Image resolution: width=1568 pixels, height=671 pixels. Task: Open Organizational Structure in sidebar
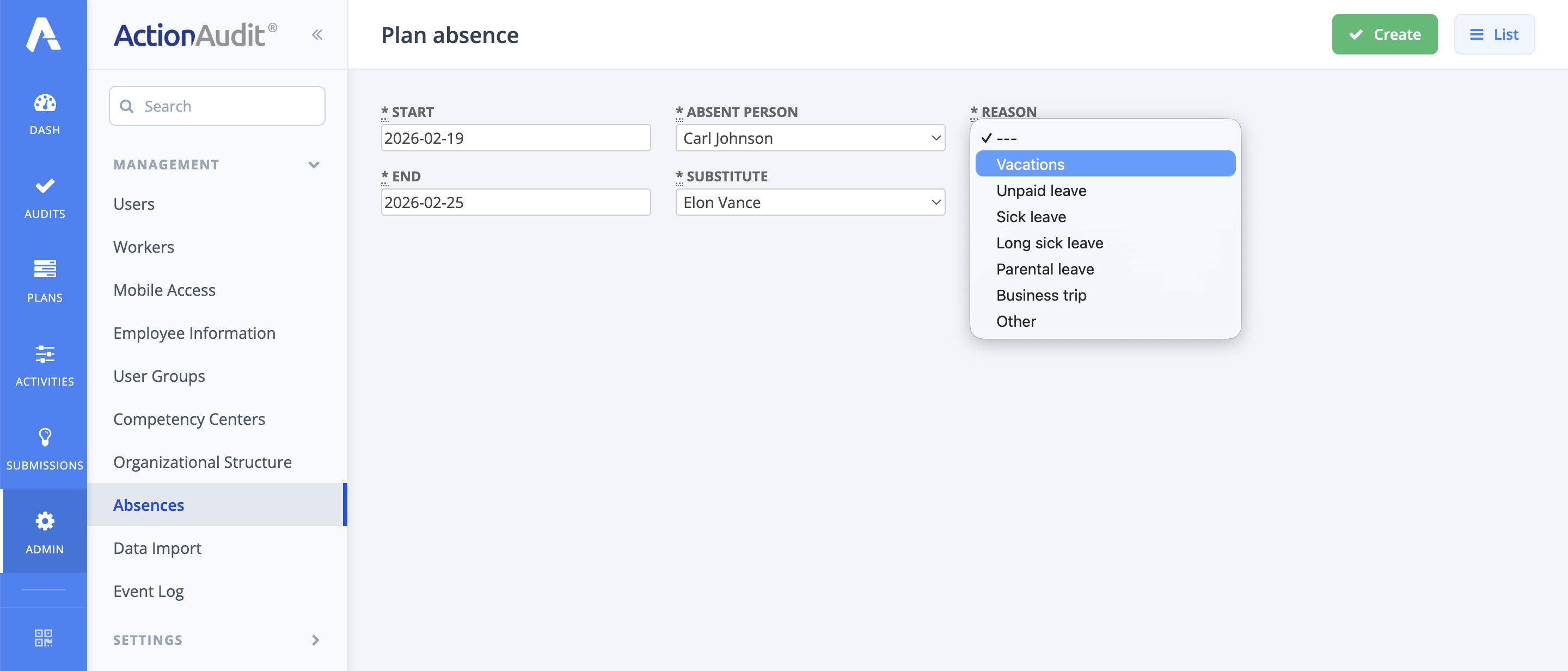(202, 462)
